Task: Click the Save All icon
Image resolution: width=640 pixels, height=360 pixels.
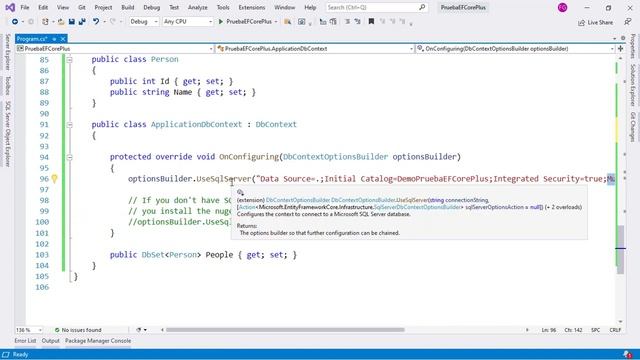Action: (x=82, y=22)
